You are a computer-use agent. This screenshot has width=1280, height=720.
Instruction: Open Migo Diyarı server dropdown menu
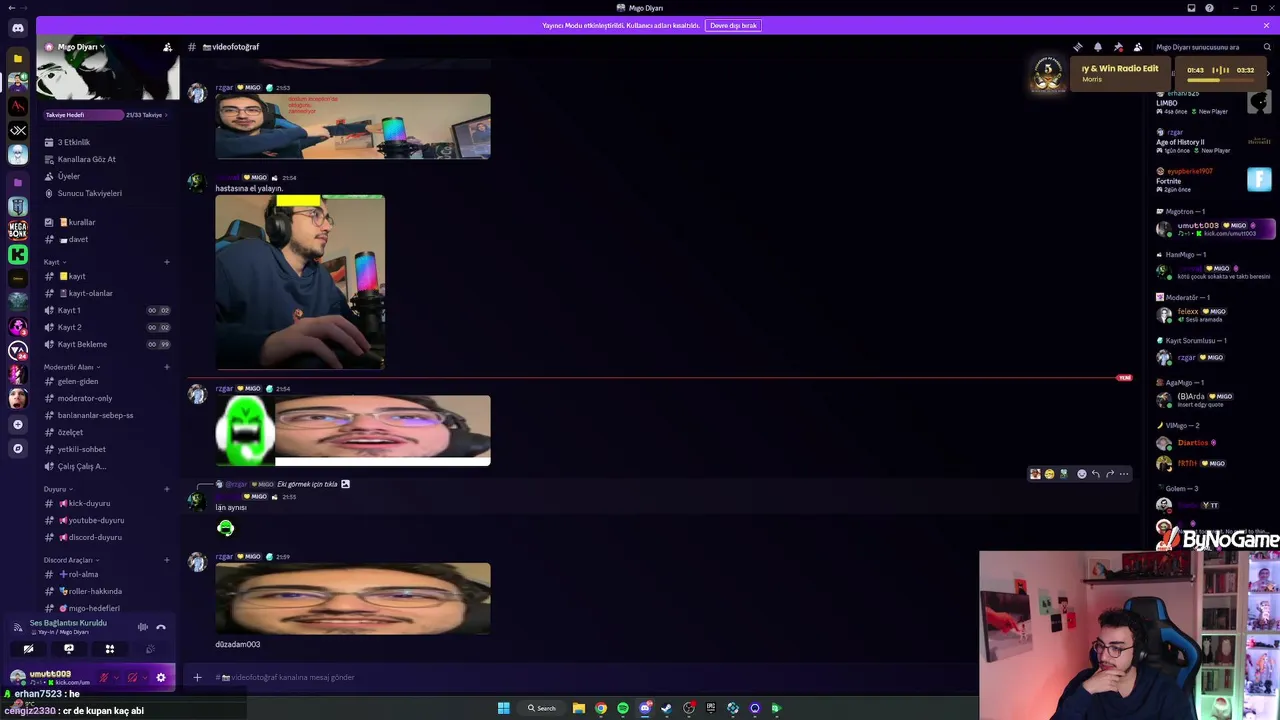(80, 47)
